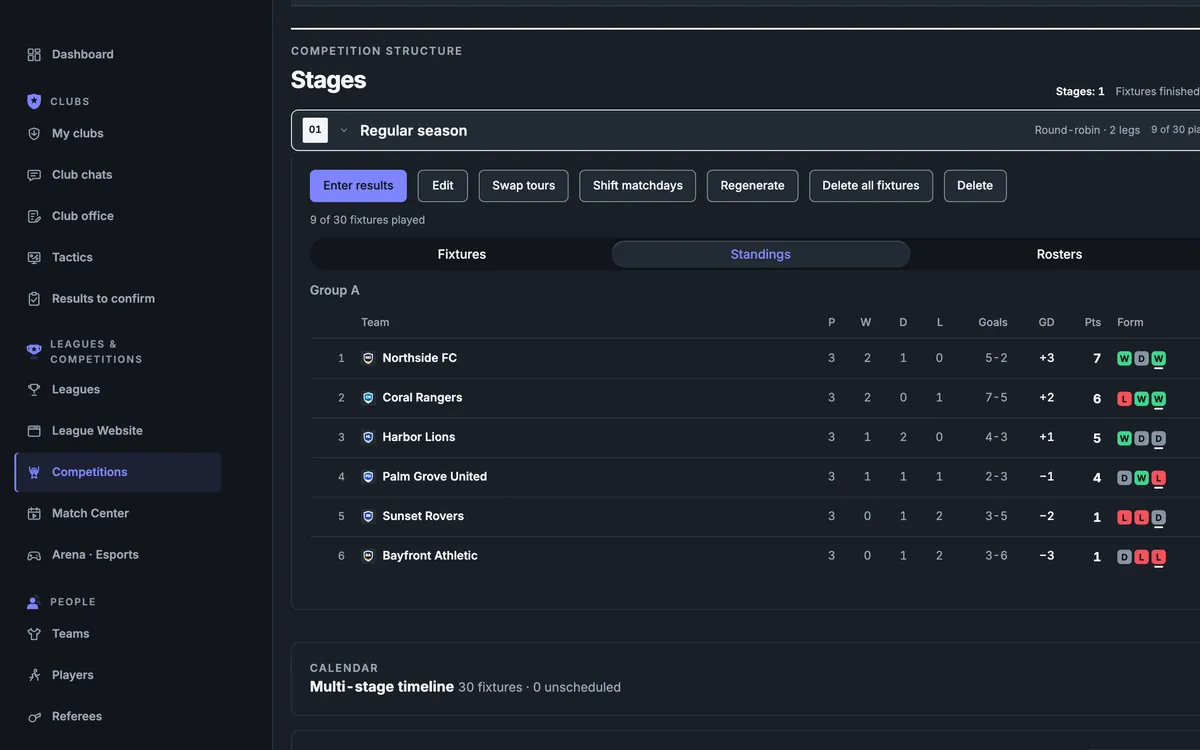Click Northside FC team crest icon
1200x750 pixels.
[x=368, y=358]
